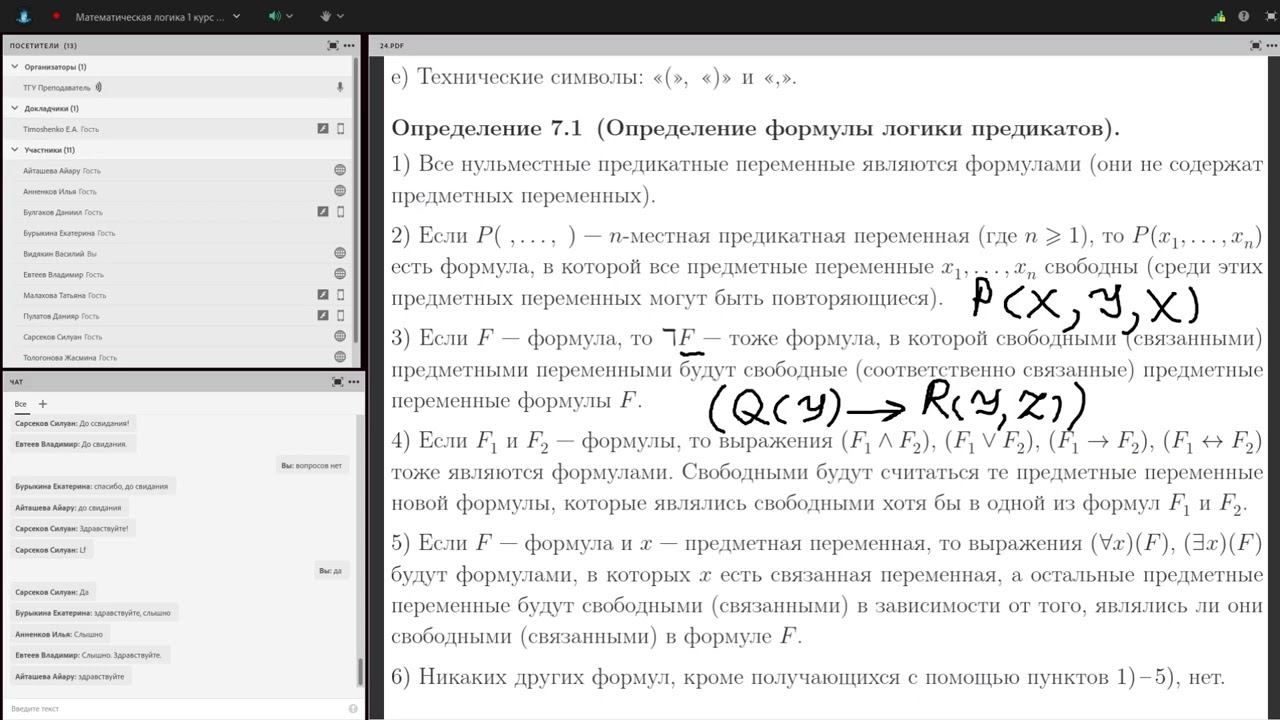Focus the chat text input field
This screenshot has width=1280, height=720.
pyautogui.click(x=177, y=708)
